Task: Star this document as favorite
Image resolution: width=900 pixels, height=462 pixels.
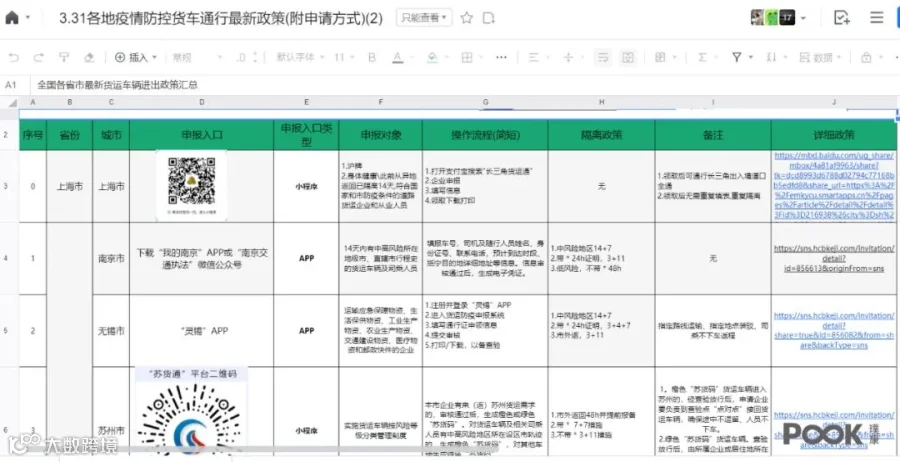Action: click(x=467, y=18)
